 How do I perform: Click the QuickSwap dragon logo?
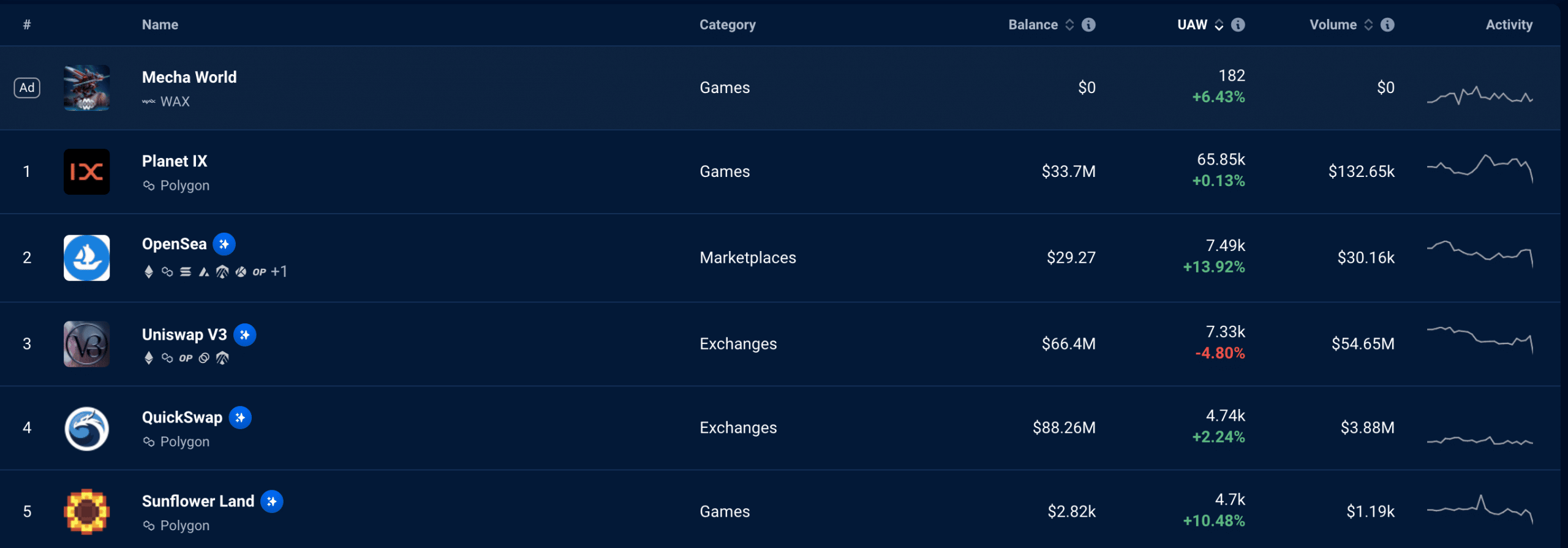pyautogui.click(x=87, y=428)
